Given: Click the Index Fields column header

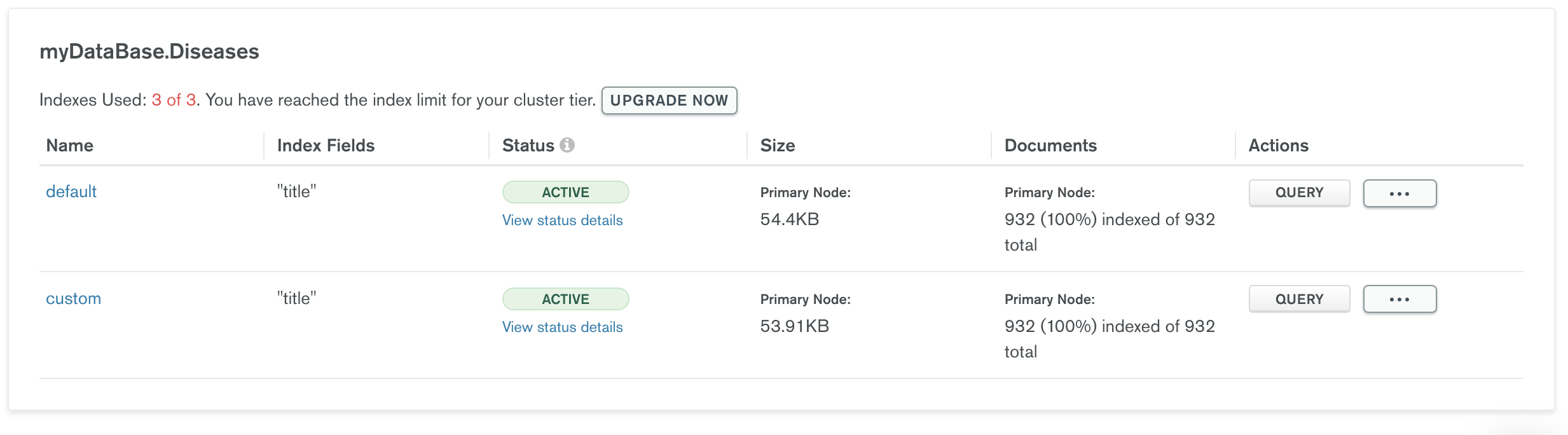Looking at the screenshot, I should click(x=326, y=146).
